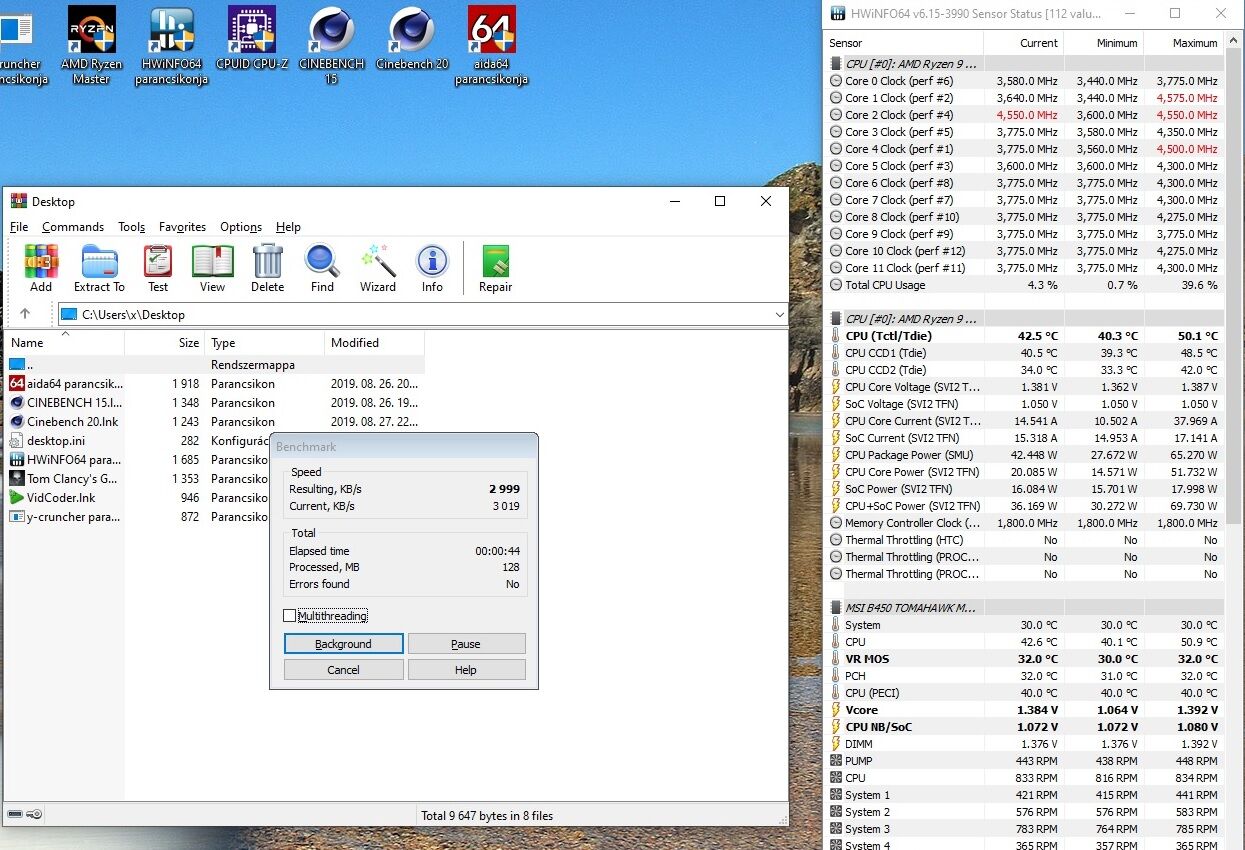Select HWiNFO64 para... file row
This screenshot has height=850, width=1245.
[x=138, y=460]
